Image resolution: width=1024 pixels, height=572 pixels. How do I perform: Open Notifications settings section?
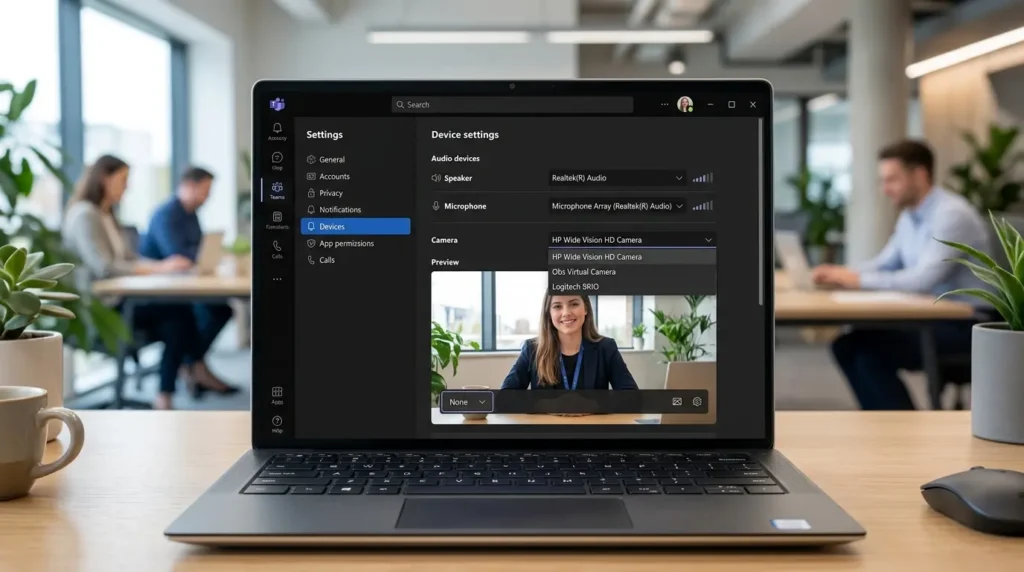[x=355, y=210]
